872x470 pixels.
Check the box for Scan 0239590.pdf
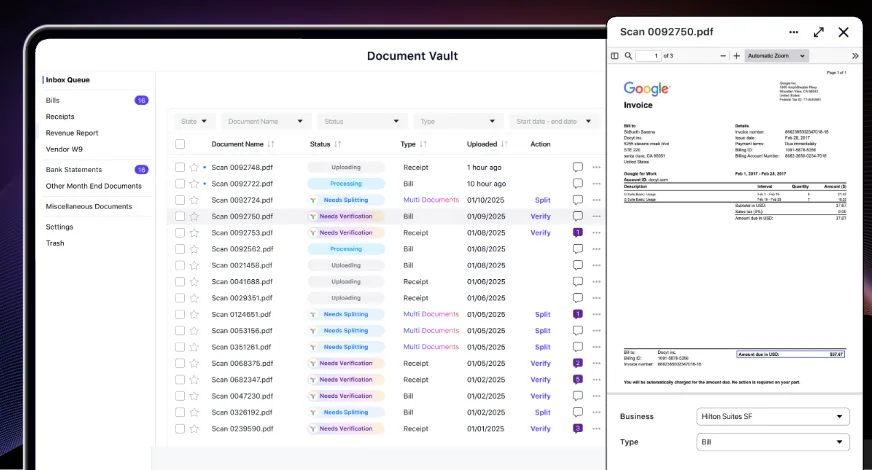(180, 429)
